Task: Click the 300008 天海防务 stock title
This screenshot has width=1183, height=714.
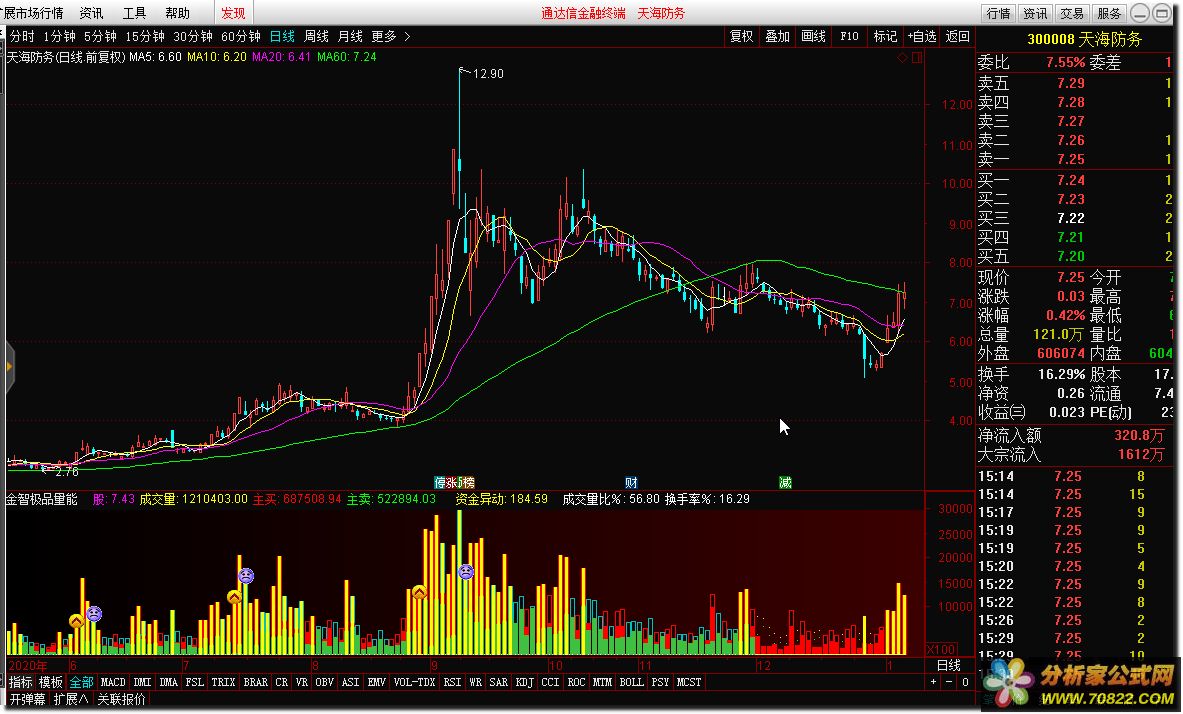Action: 1084,39
